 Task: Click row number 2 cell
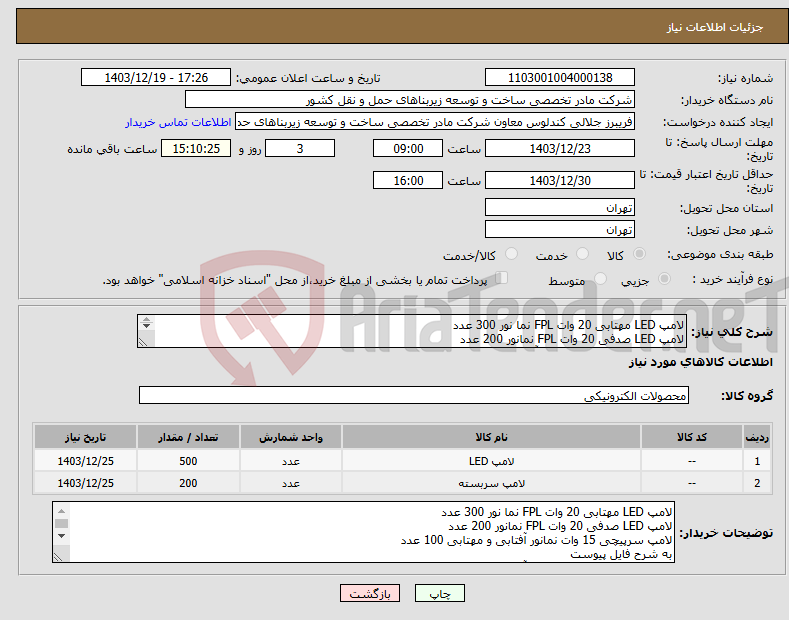757,483
